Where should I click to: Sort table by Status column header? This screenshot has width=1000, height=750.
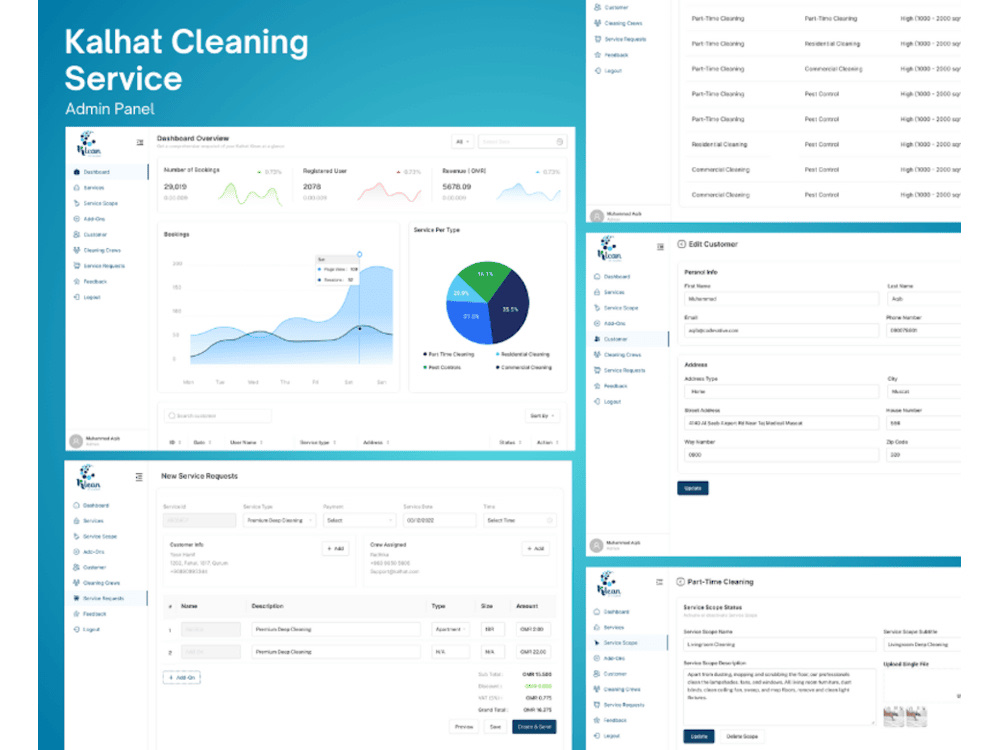[510, 442]
